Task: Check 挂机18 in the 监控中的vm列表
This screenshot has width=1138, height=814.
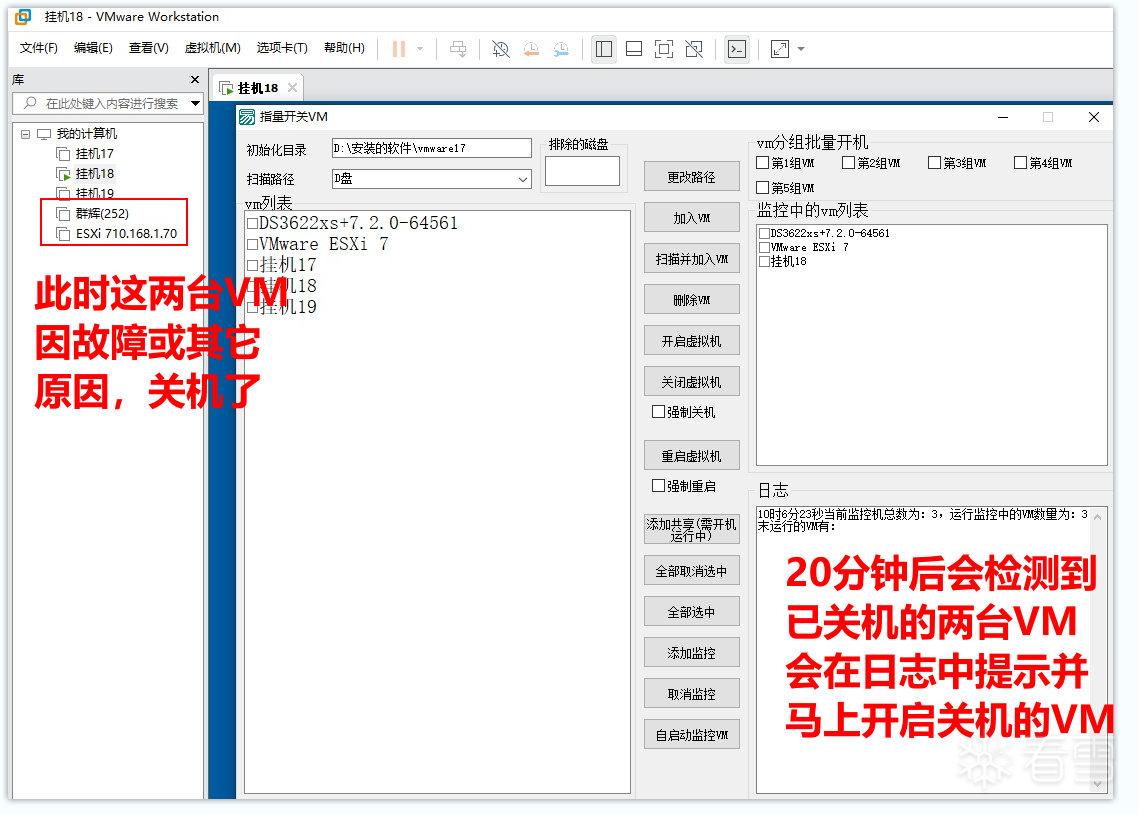Action: [764, 262]
